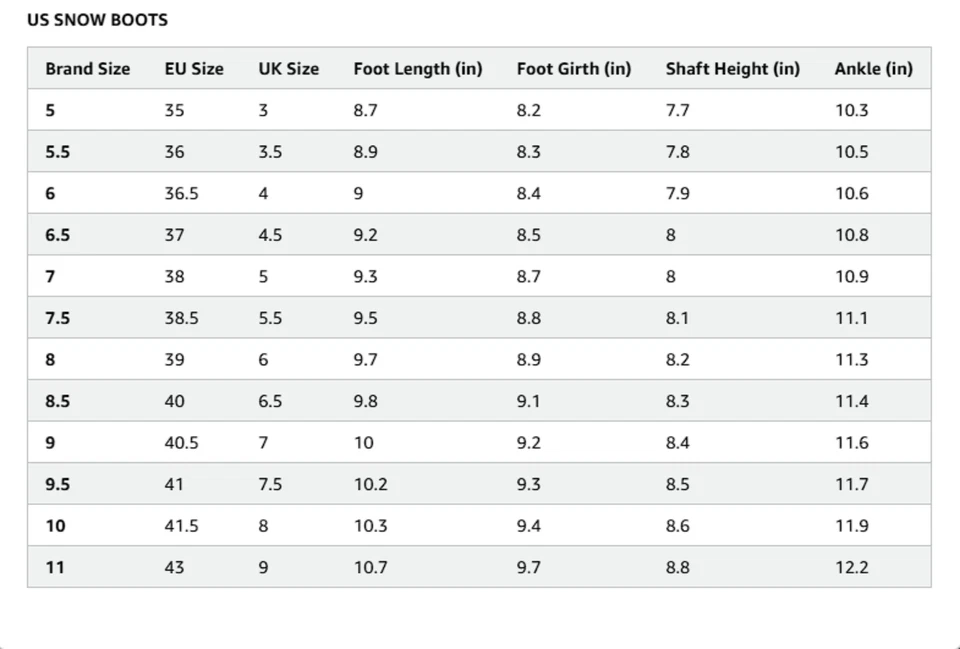Select ankle value 11.4 cell
This screenshot has width=960, height=649.
[x=852, y=401]
